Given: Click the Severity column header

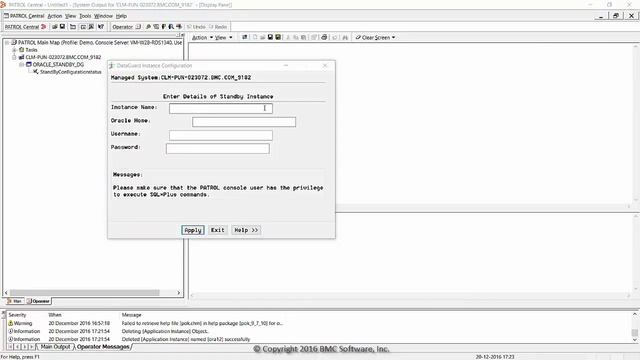Looking at the screenshot, I should click(x=17, y=315).
